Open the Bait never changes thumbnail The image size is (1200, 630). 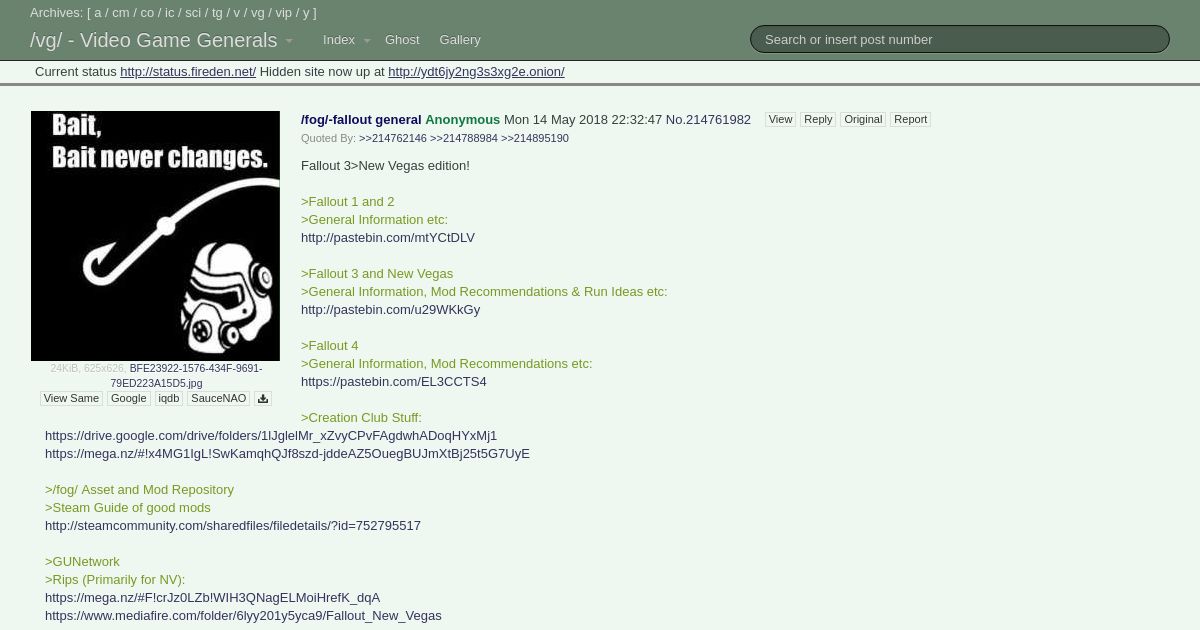(155, 236)
